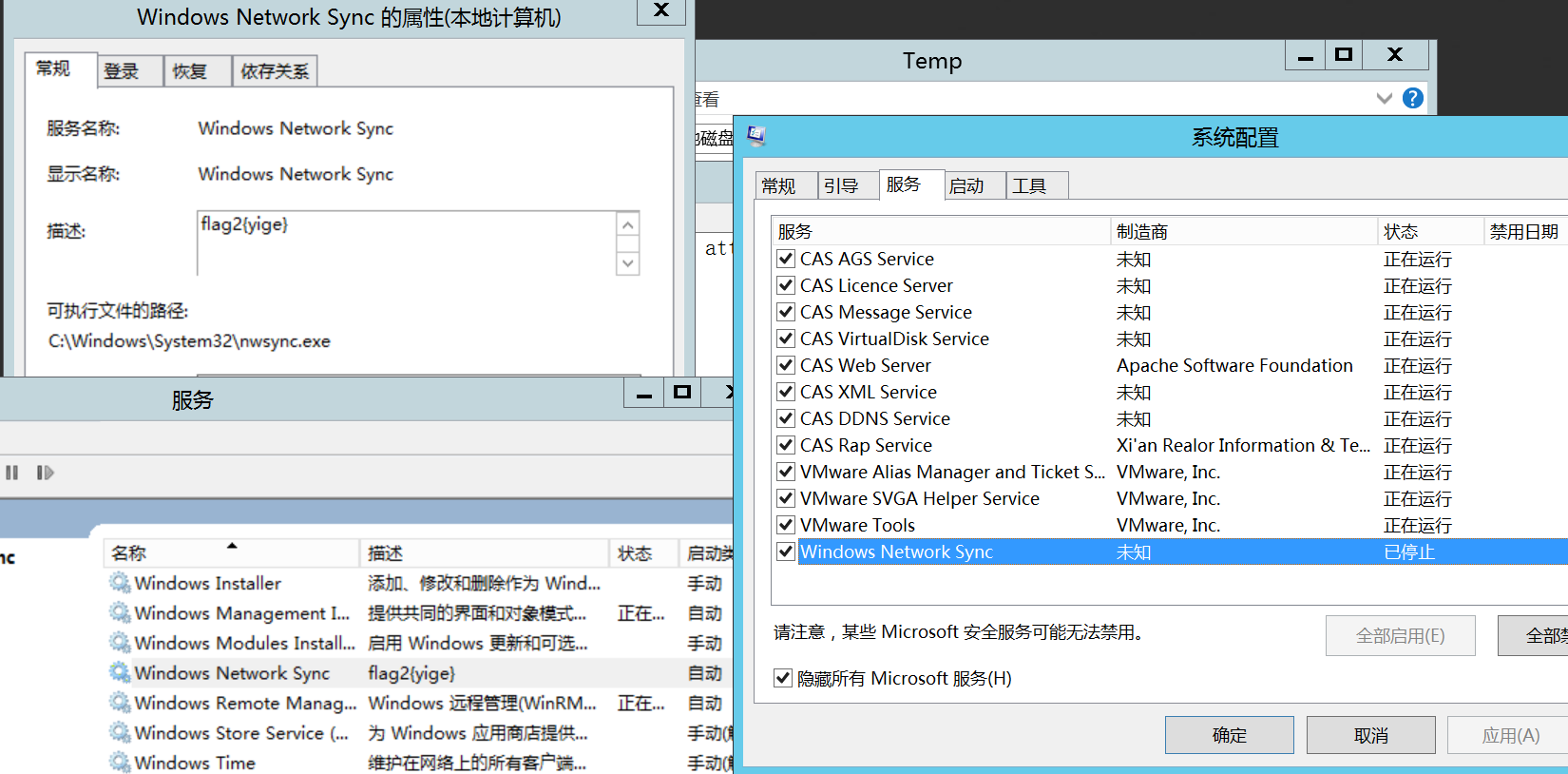Uncheck the CAS XML Service checkbox

click(786, 392)
